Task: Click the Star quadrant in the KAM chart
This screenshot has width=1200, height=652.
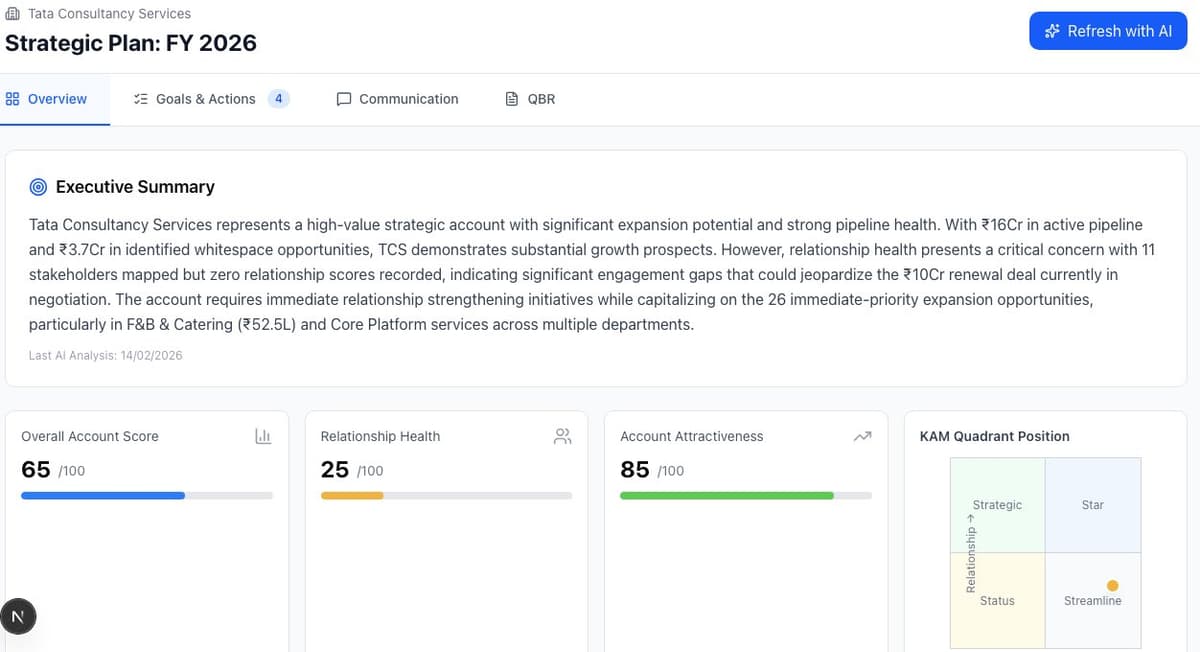Action: (1092, 505)
